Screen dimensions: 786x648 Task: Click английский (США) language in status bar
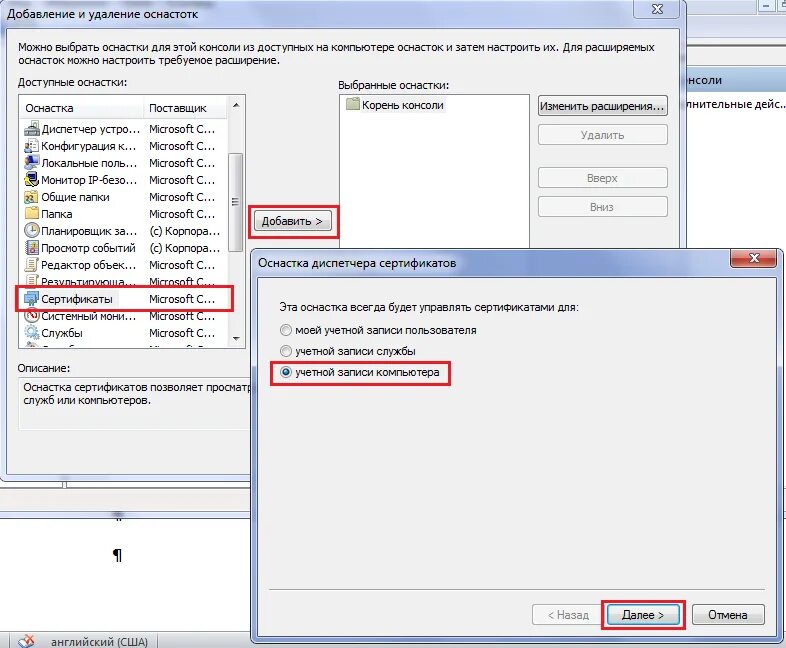point(99,641)
